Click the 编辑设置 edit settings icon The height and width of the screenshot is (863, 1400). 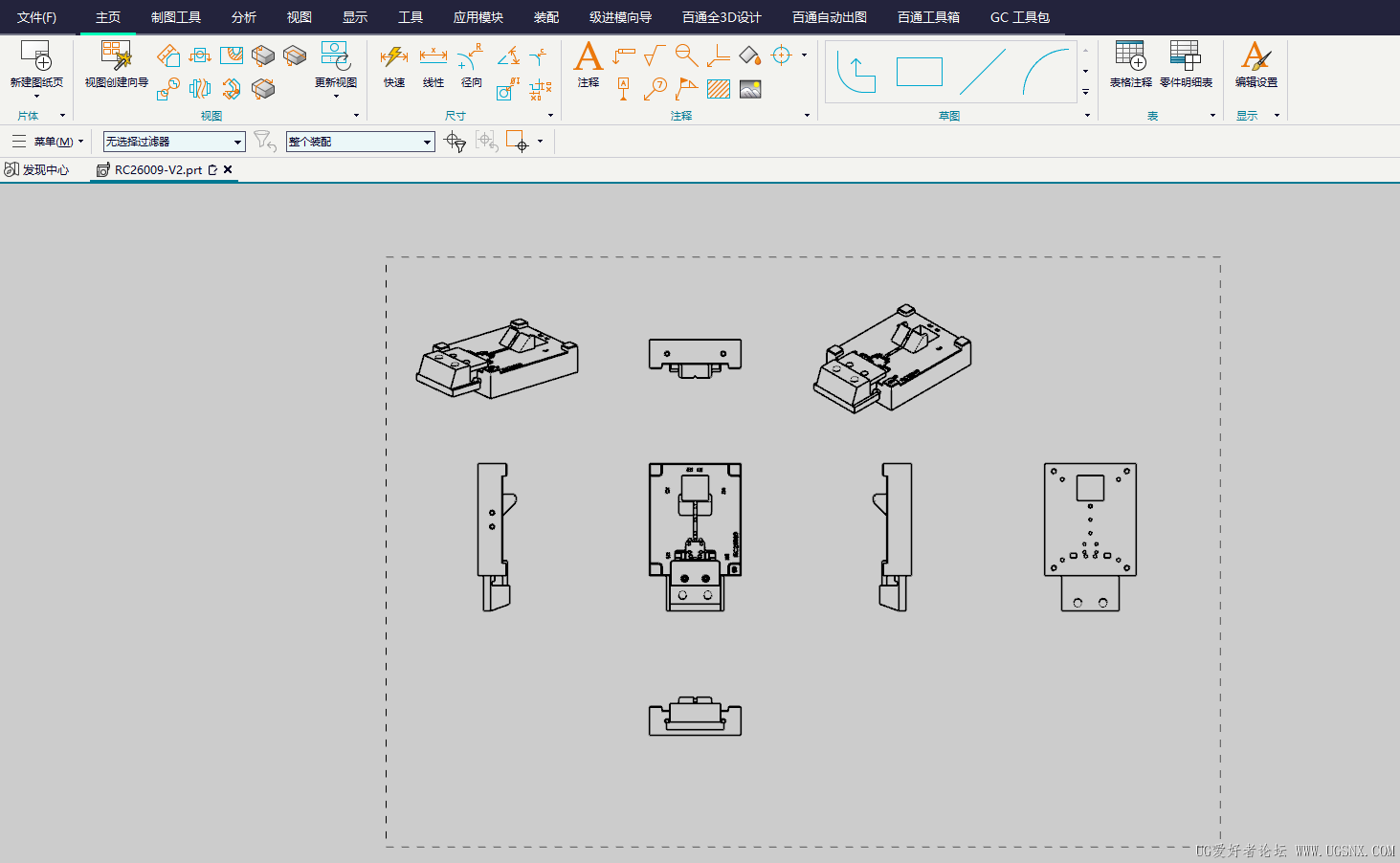coord(1256,56)
